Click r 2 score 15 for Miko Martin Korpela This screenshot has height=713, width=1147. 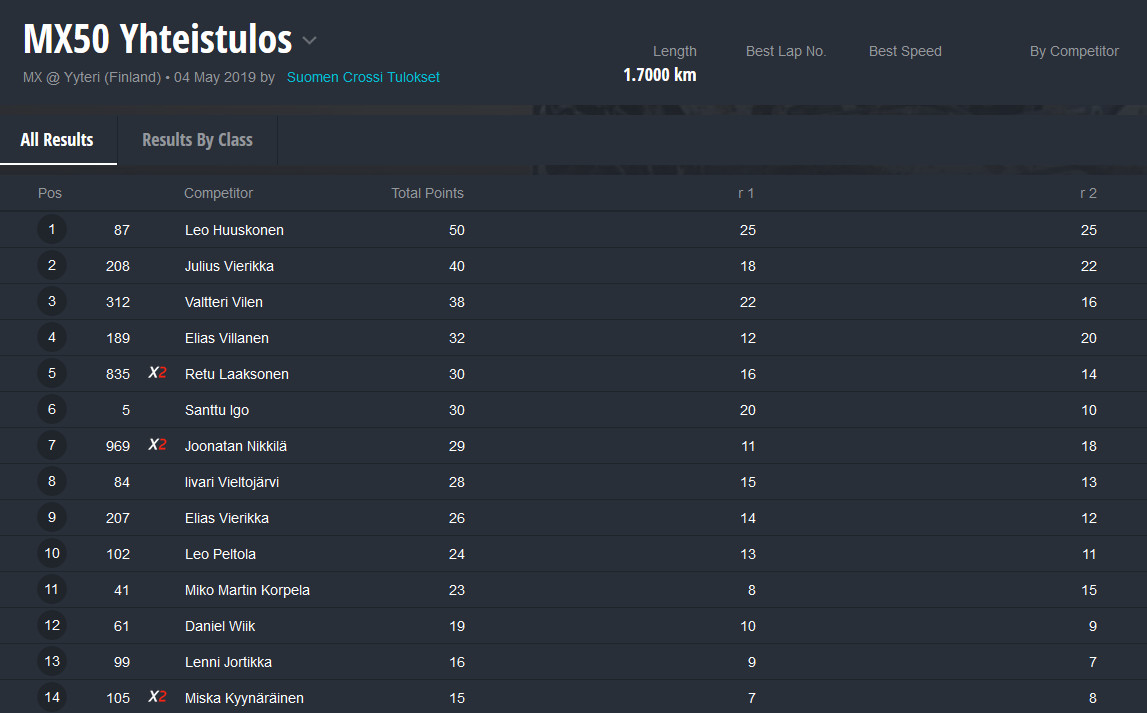click(1088, 590)
